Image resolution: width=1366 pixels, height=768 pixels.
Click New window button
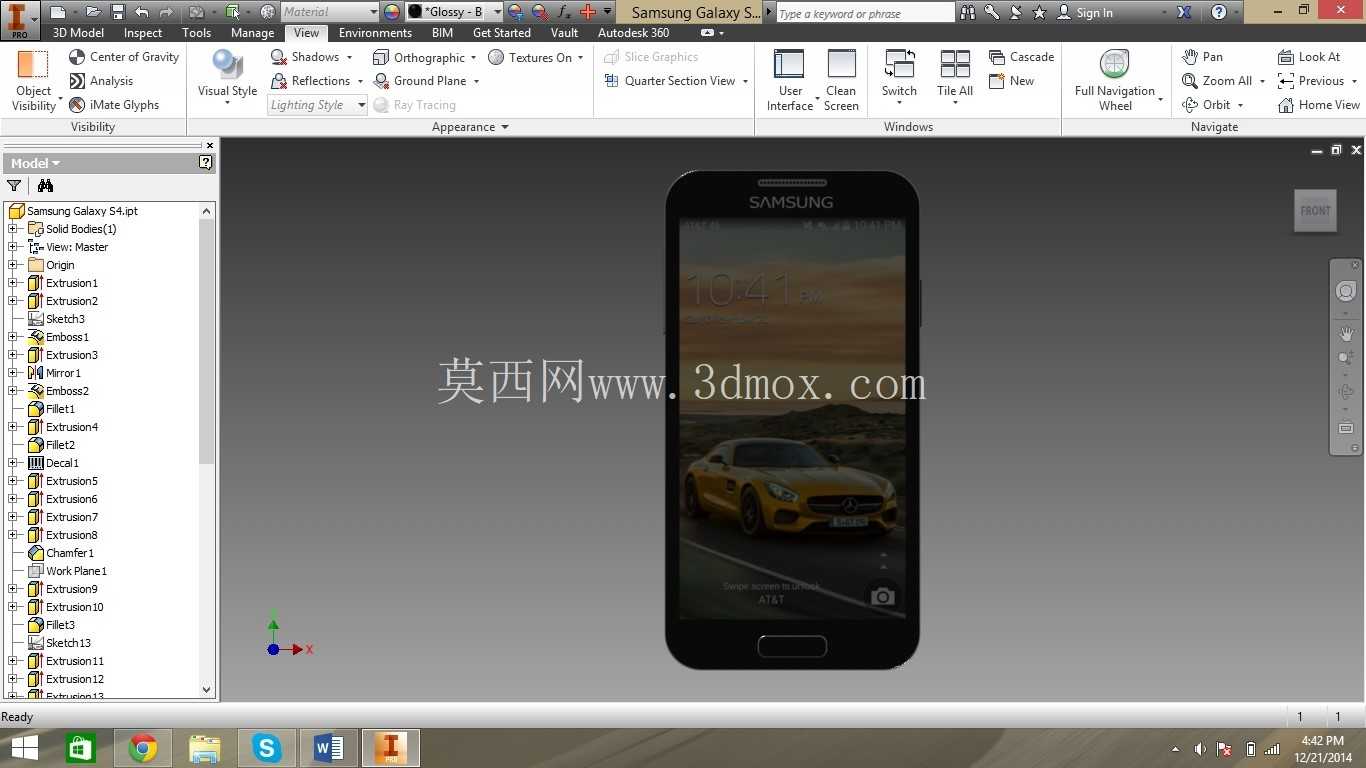click(1011, 81)
